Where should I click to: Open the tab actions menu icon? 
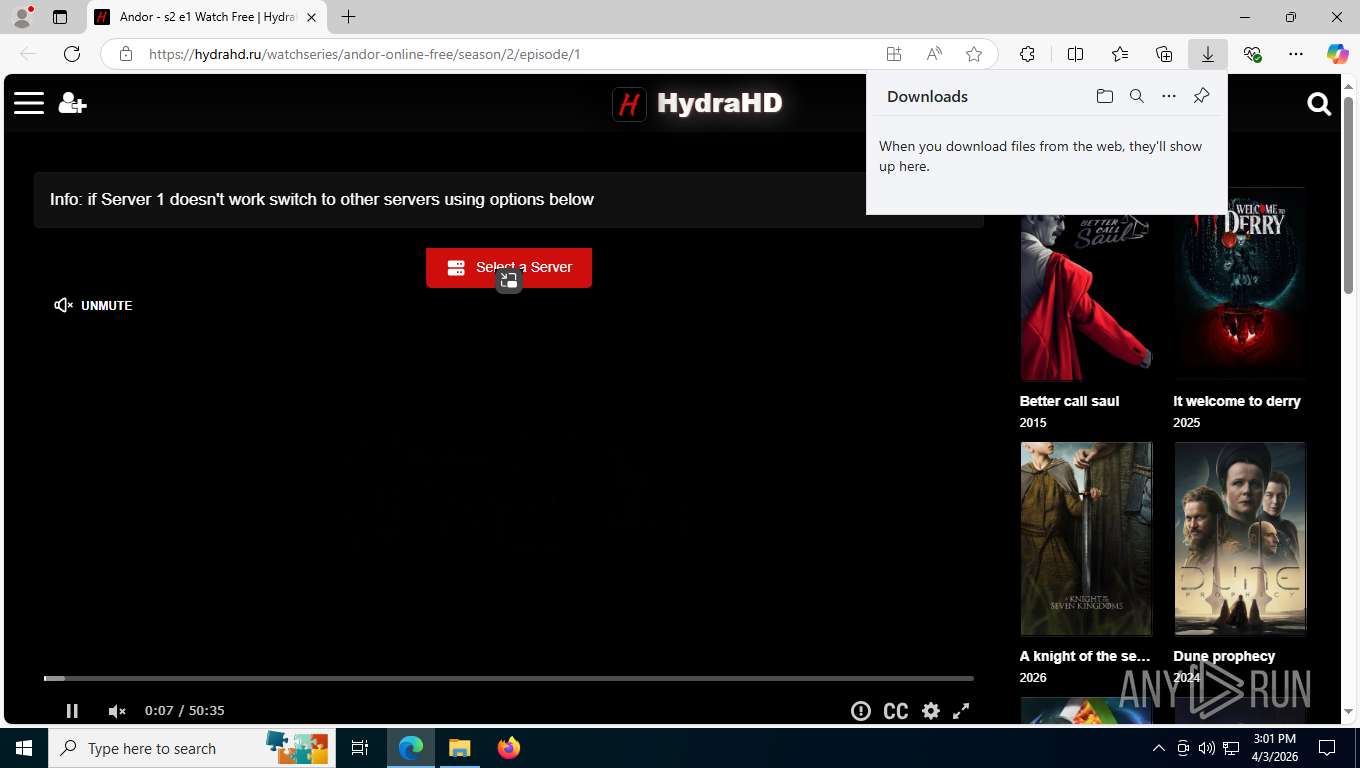click(60, 17)
